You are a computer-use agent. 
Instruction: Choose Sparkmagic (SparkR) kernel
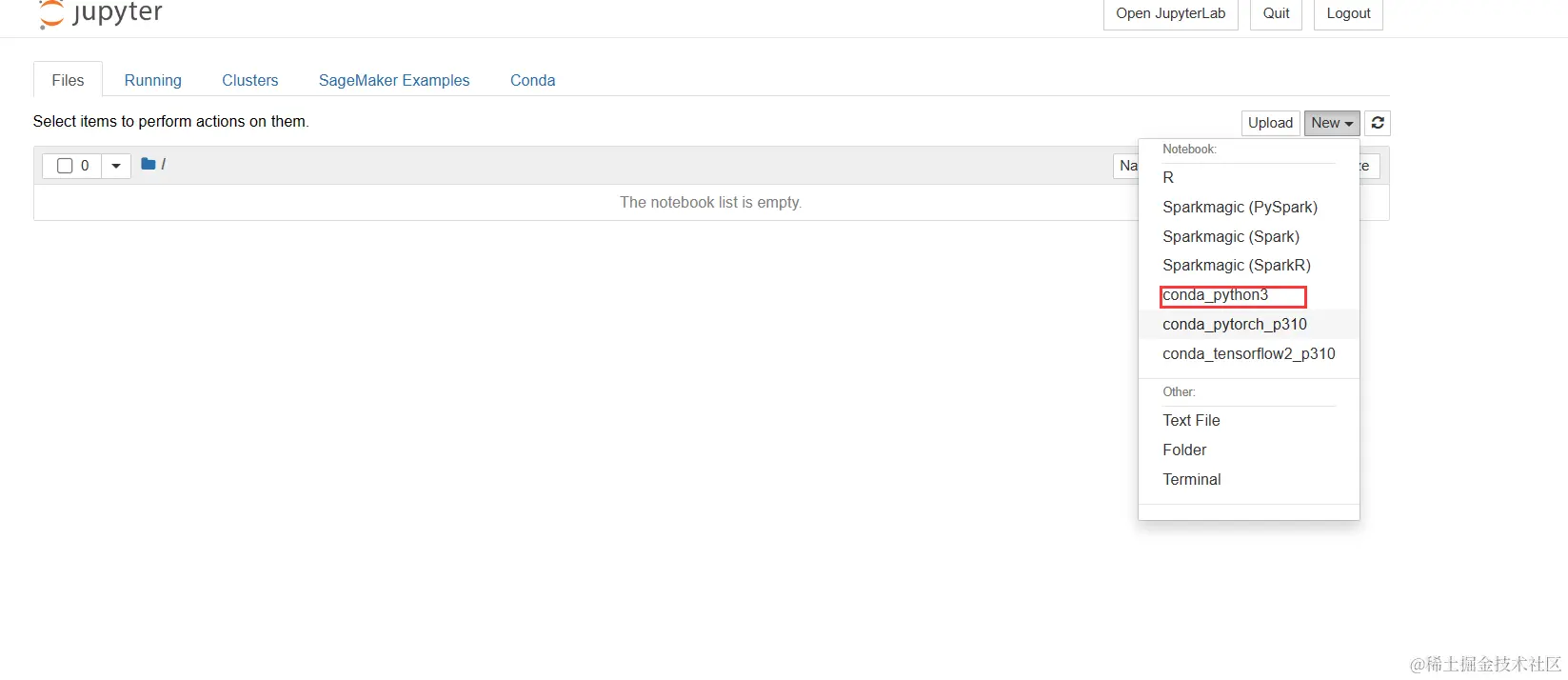click(x=1249, y=266)
